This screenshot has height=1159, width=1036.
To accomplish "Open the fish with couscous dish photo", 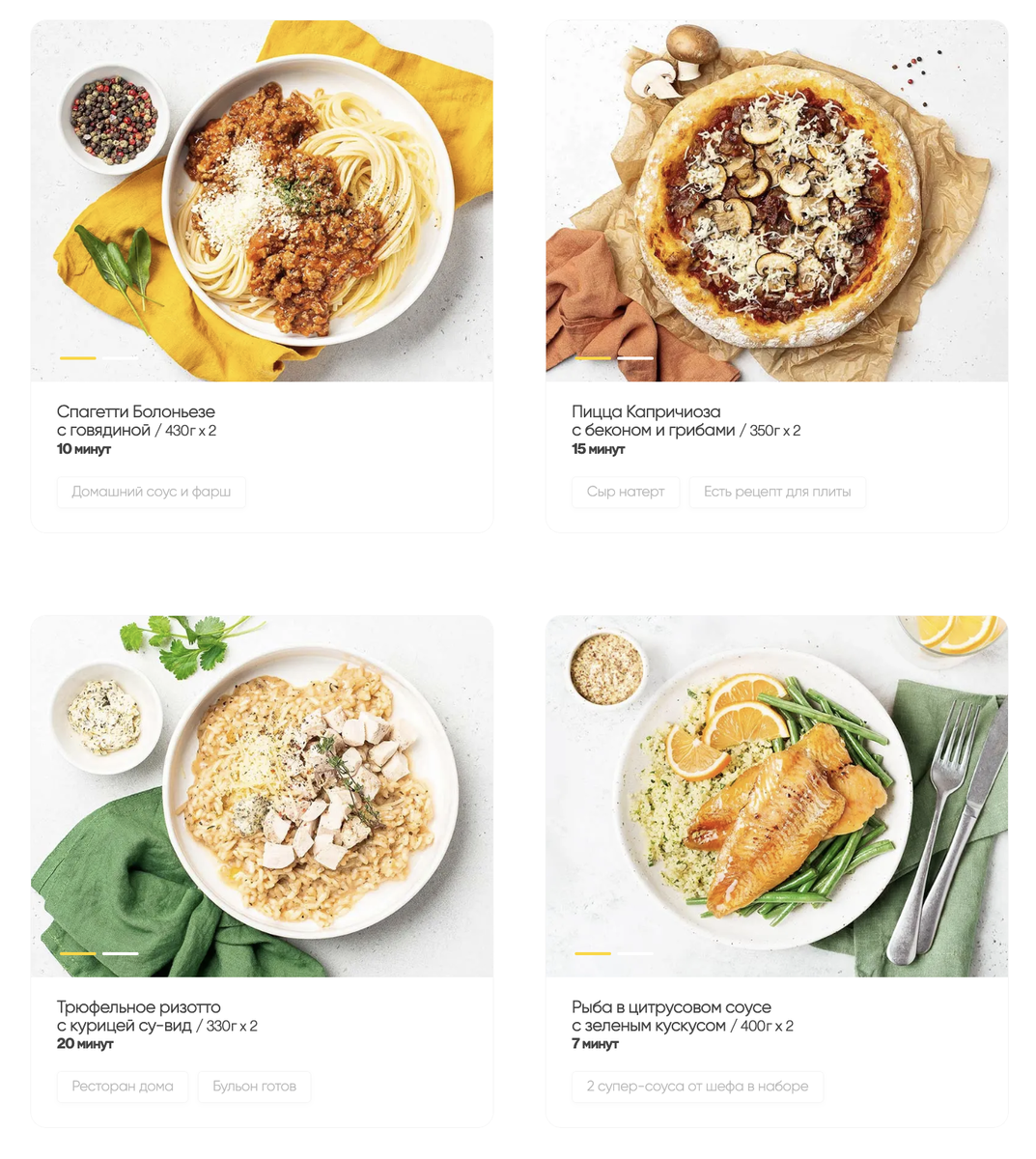I will point(776,796).
